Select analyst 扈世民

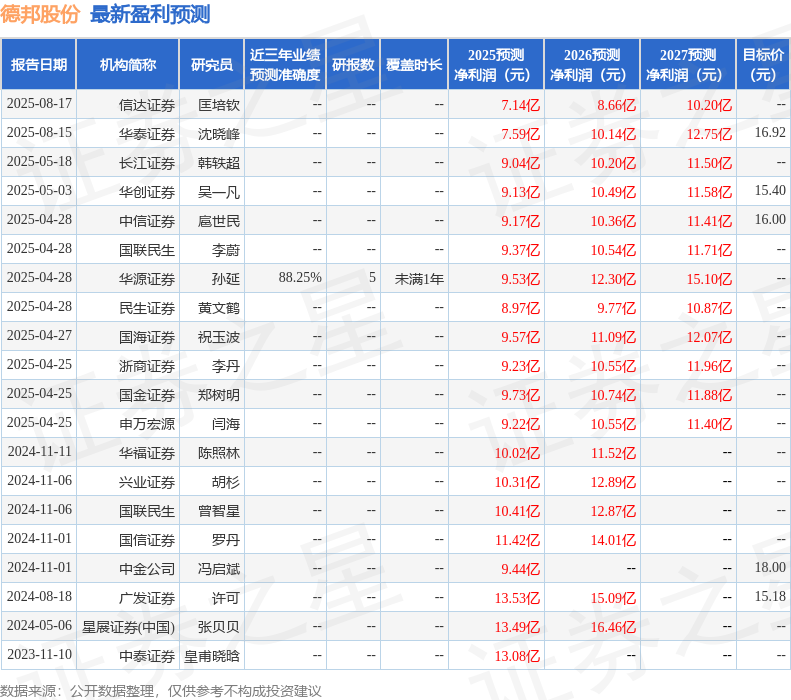pos(219,221)
